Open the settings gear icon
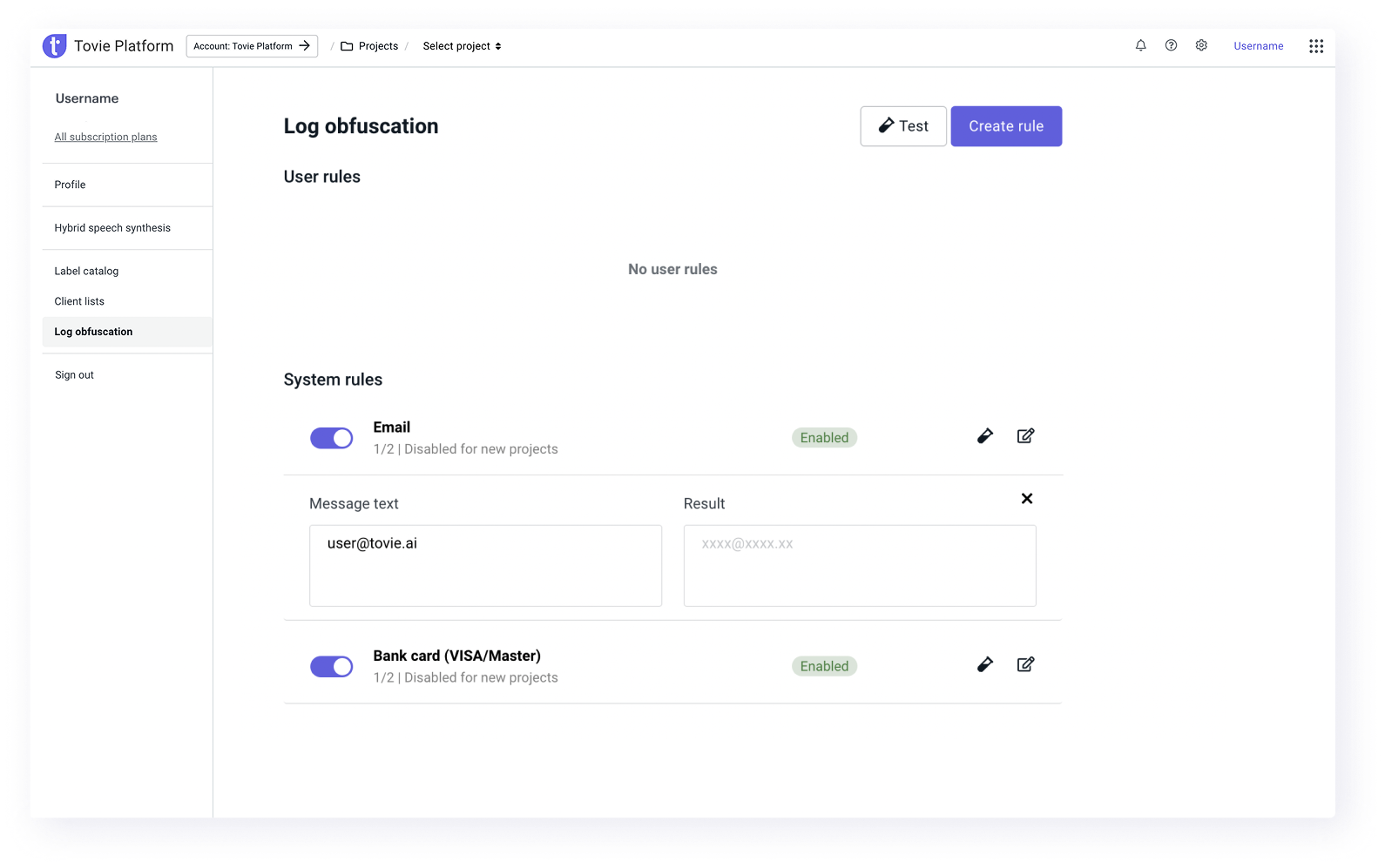Screen dimensions: 1385x868 pyautogui.click(x=1201, y=45)
